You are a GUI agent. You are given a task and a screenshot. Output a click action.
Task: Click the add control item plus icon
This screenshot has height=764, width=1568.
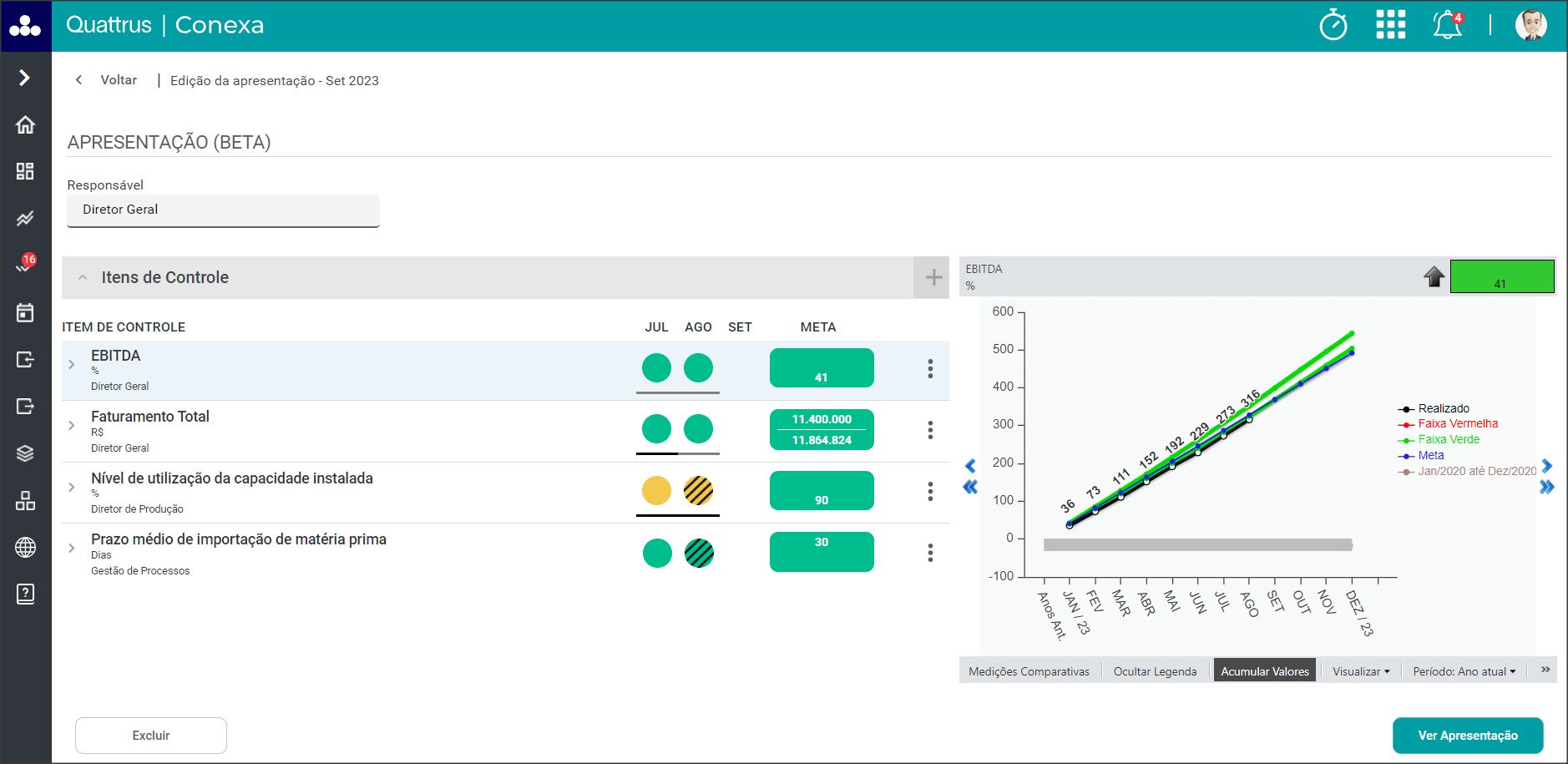933,277
